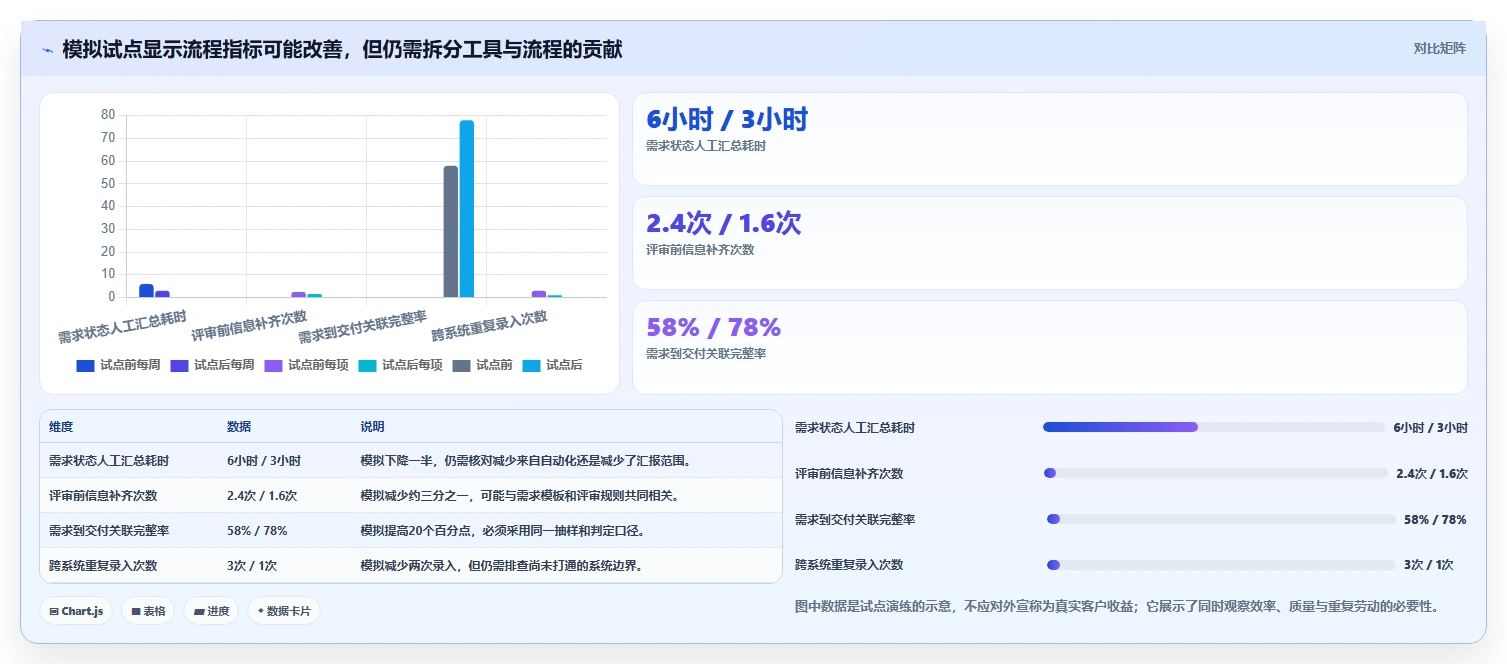
Task: Click the chart x-axis label 需求状态人工汇总耗时
Action: pyautogui.click(x=122, y=327)
